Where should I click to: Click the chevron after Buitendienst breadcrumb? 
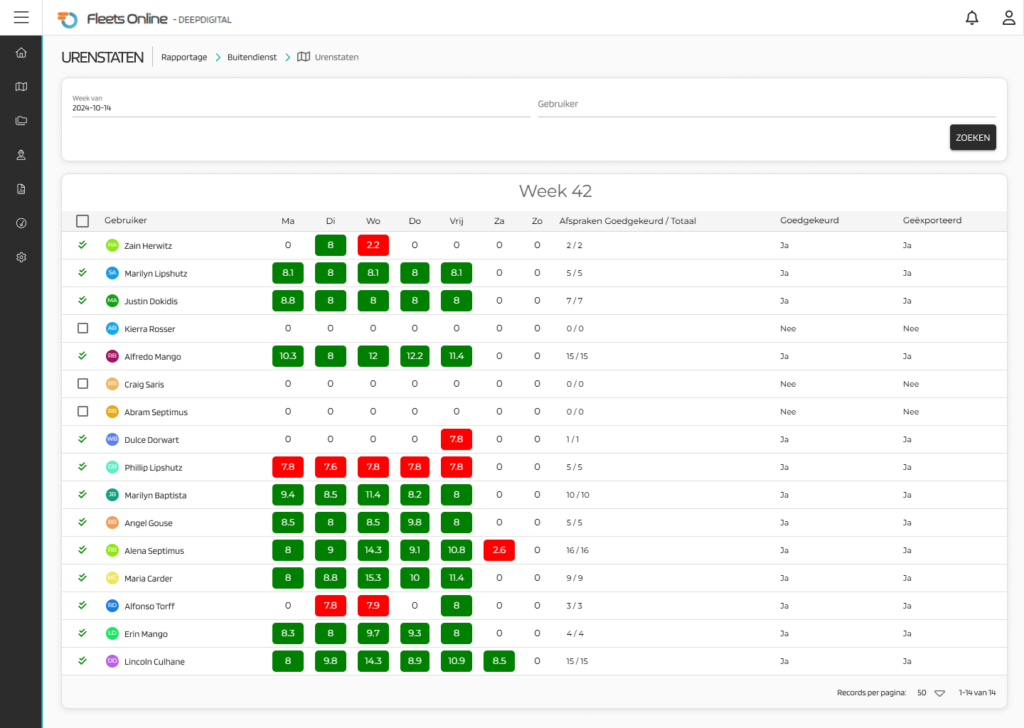coord(287,57)
